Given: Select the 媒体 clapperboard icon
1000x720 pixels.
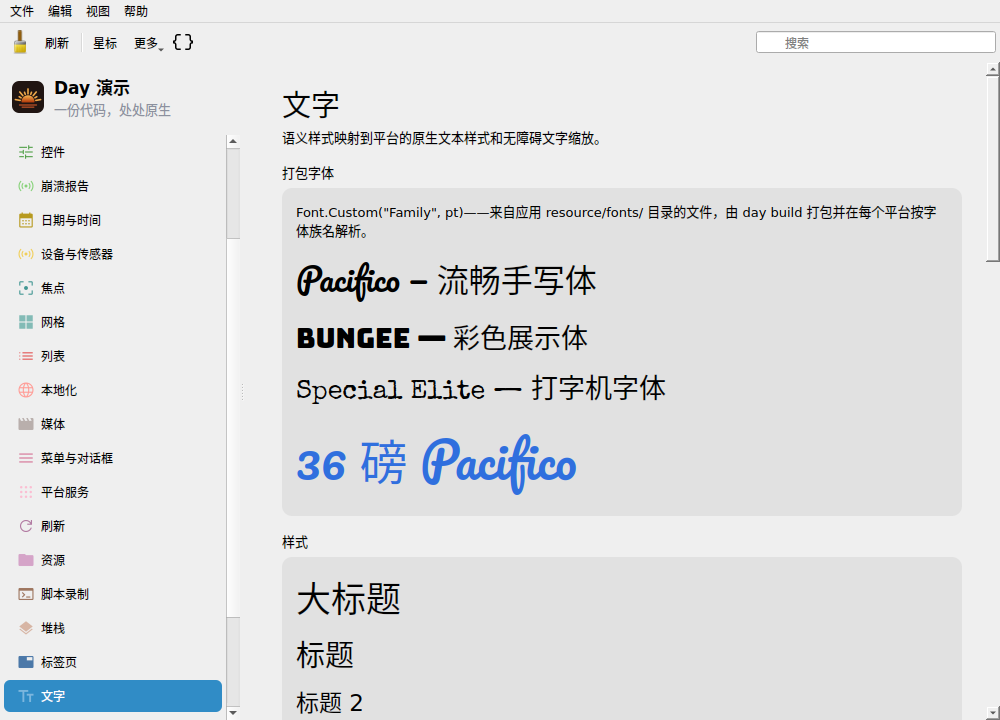Looking at the screenshot, I should pyautogui.click(x=26, y=424).
